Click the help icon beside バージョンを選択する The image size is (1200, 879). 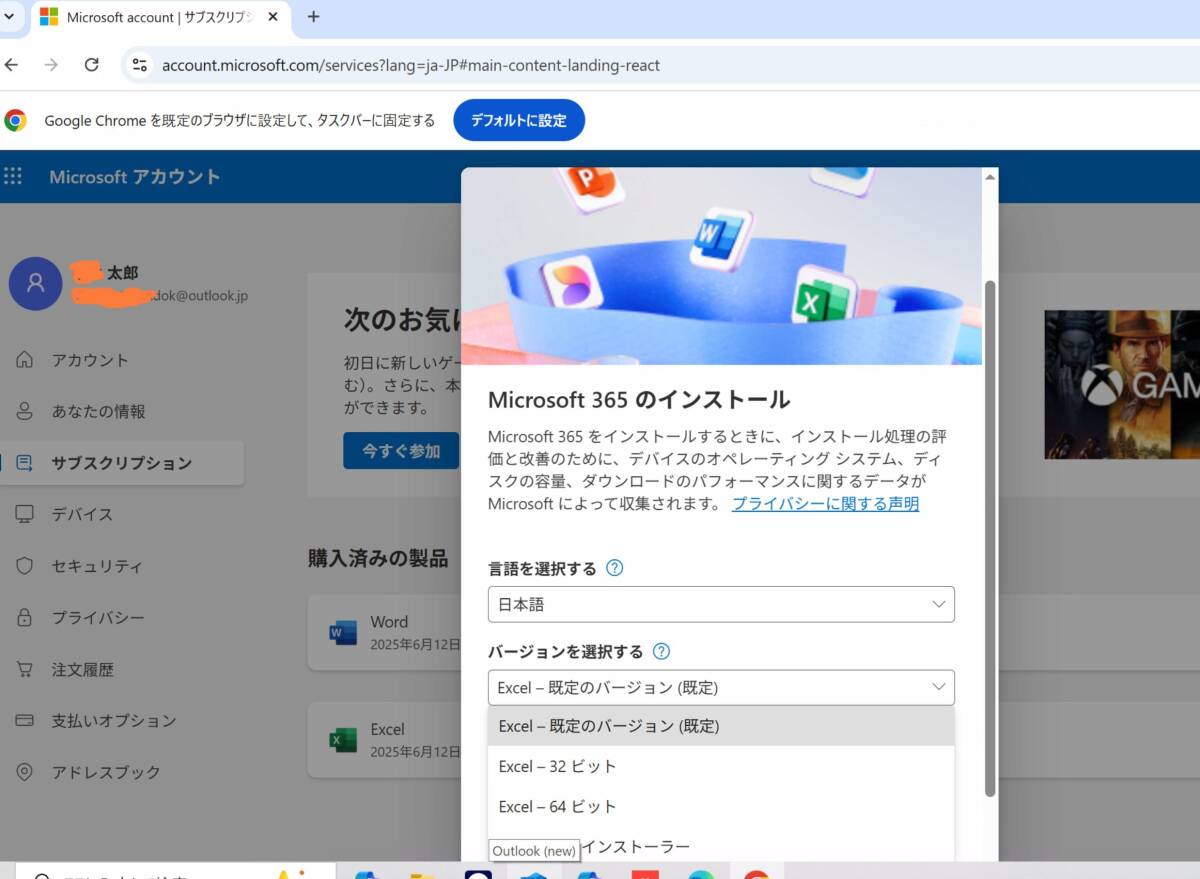[x=660, y=651]
